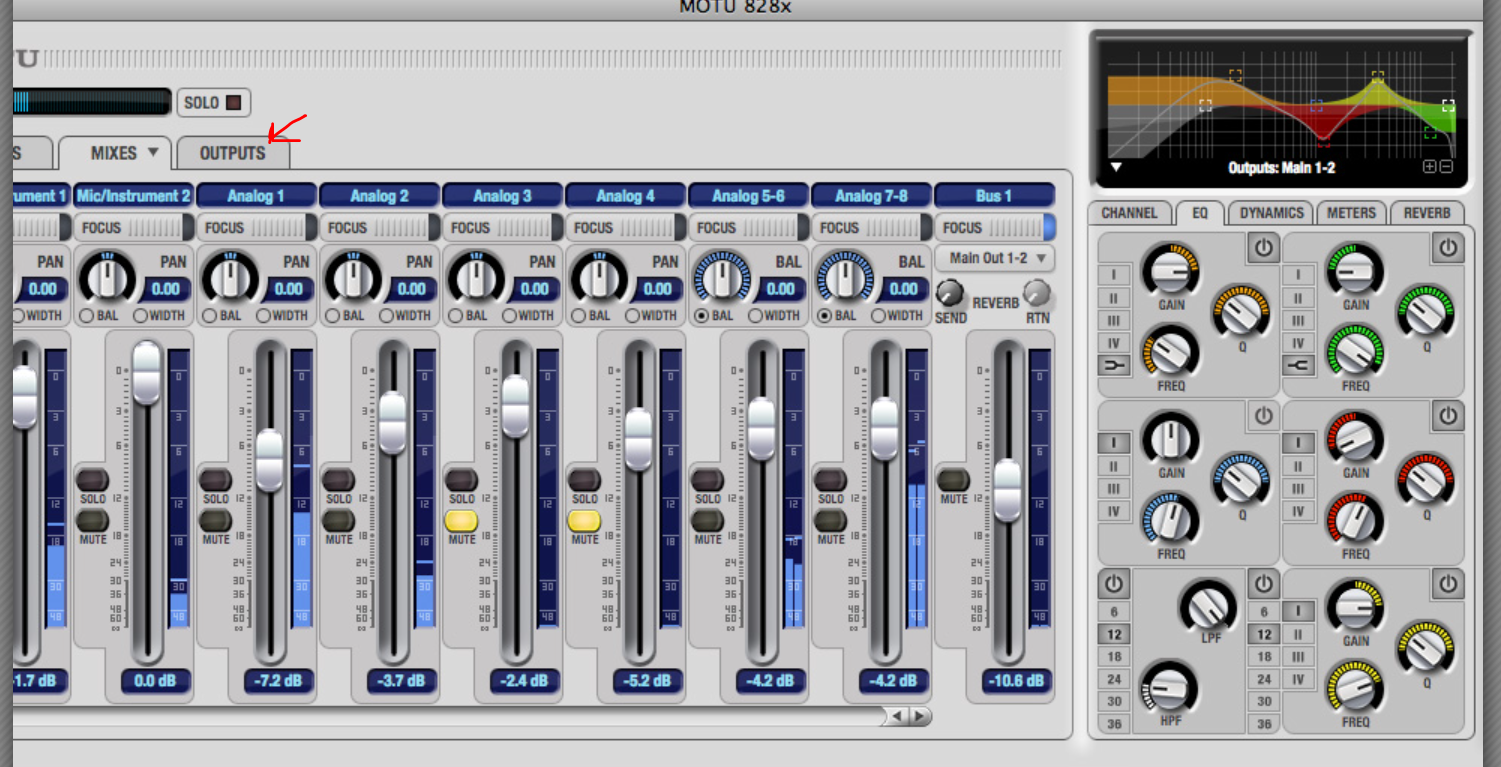Image resolution: width=1501 pixels, height=767 pixels.
Task: Expand the MIXES tab dropdown arrow
Action: (x=153, y=153)
